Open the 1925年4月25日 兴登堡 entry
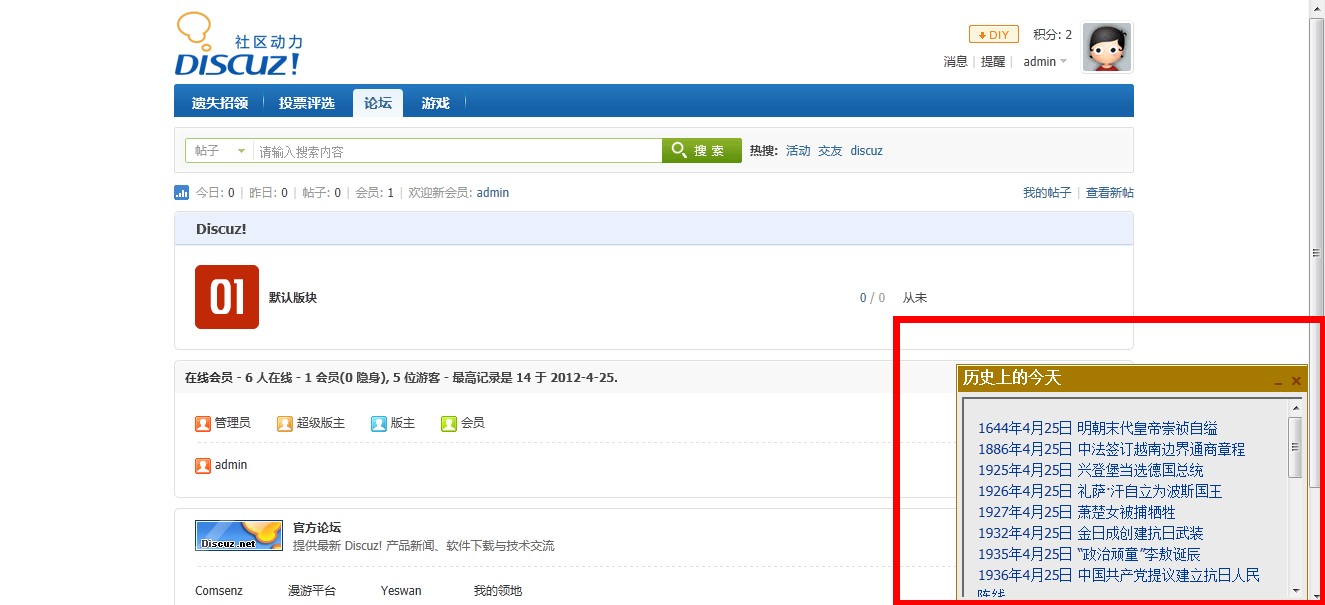The width and height of the screenshot is (1325, 605). click(x=1091, y=471)
